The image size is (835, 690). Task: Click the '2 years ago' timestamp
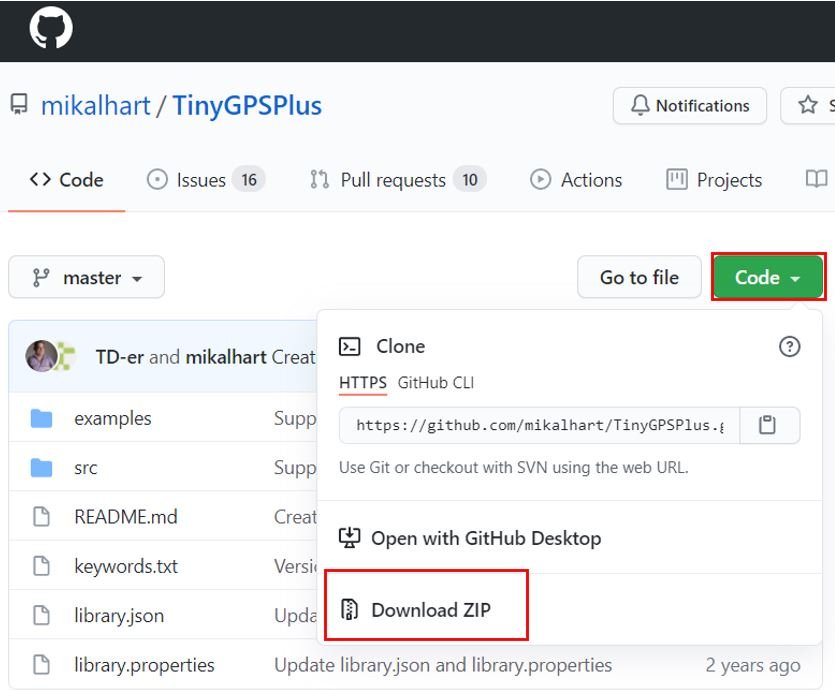[x=753, y=665]
